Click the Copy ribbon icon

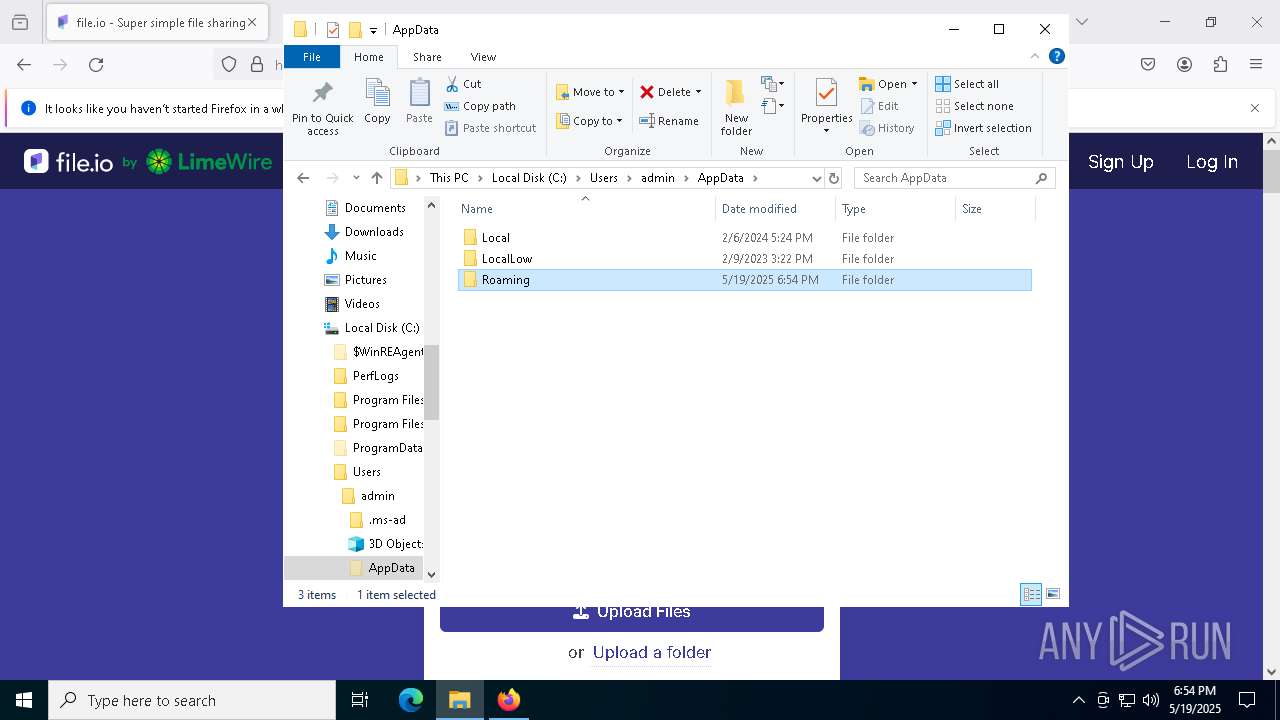point(377,101)
